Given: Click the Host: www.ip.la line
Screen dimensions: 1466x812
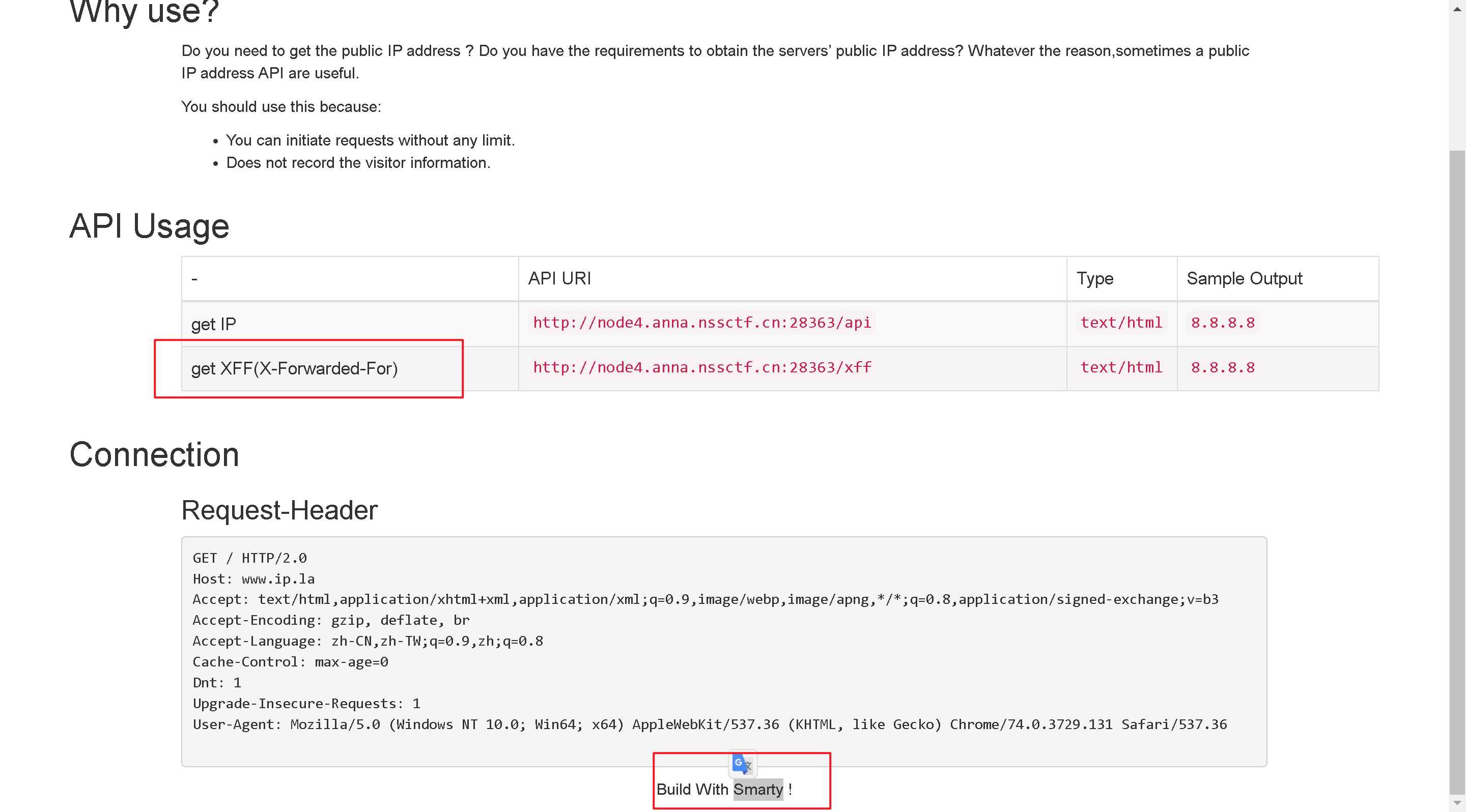Looking at the screenshot, I should pyautogui.click(x=254, y=579).
